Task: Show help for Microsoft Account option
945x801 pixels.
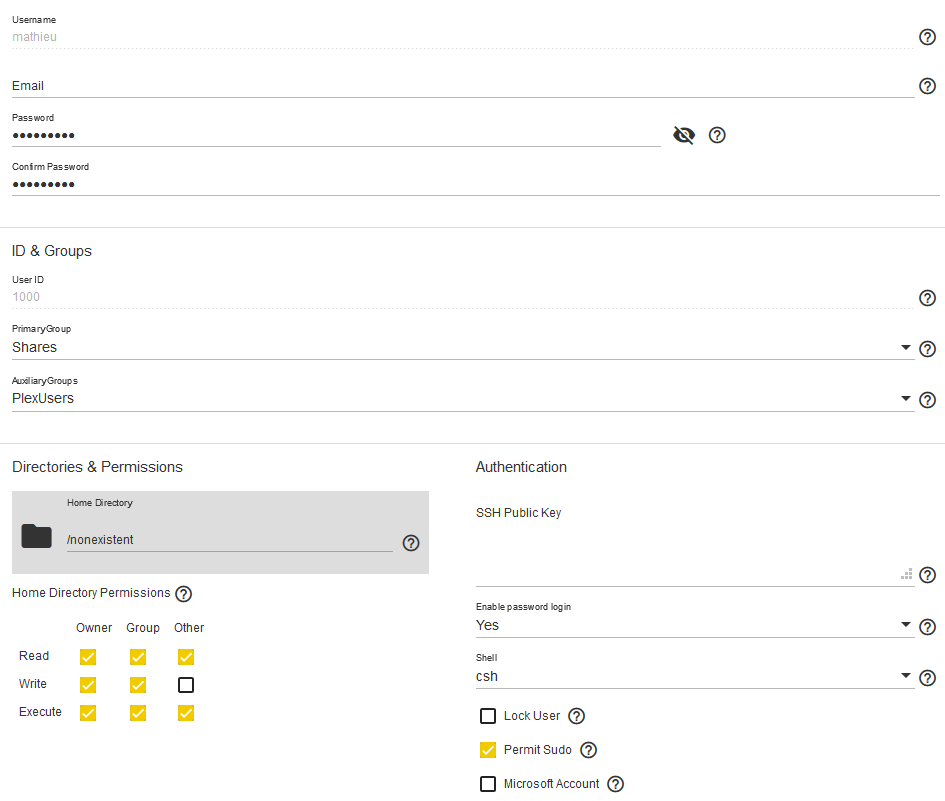Action: coord(615,784)
